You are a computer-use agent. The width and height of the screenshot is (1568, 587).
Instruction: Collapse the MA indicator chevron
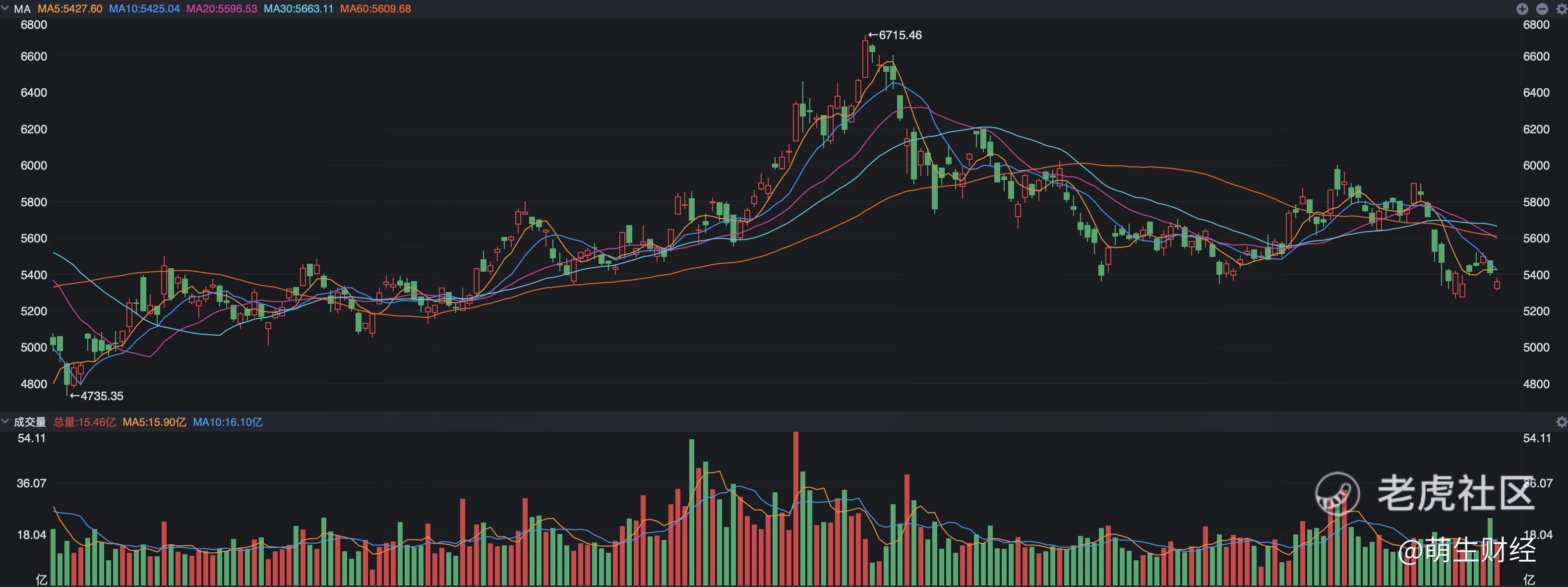(5, 8)
